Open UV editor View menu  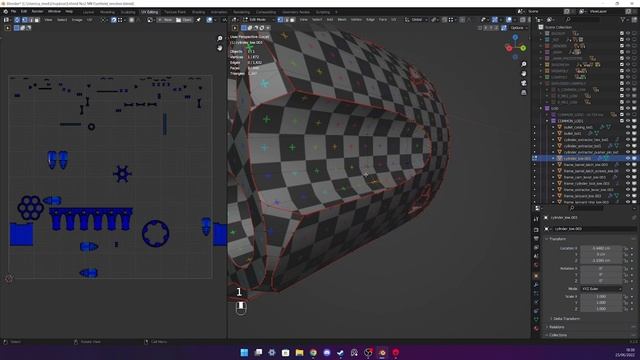(x=48, y=20)
